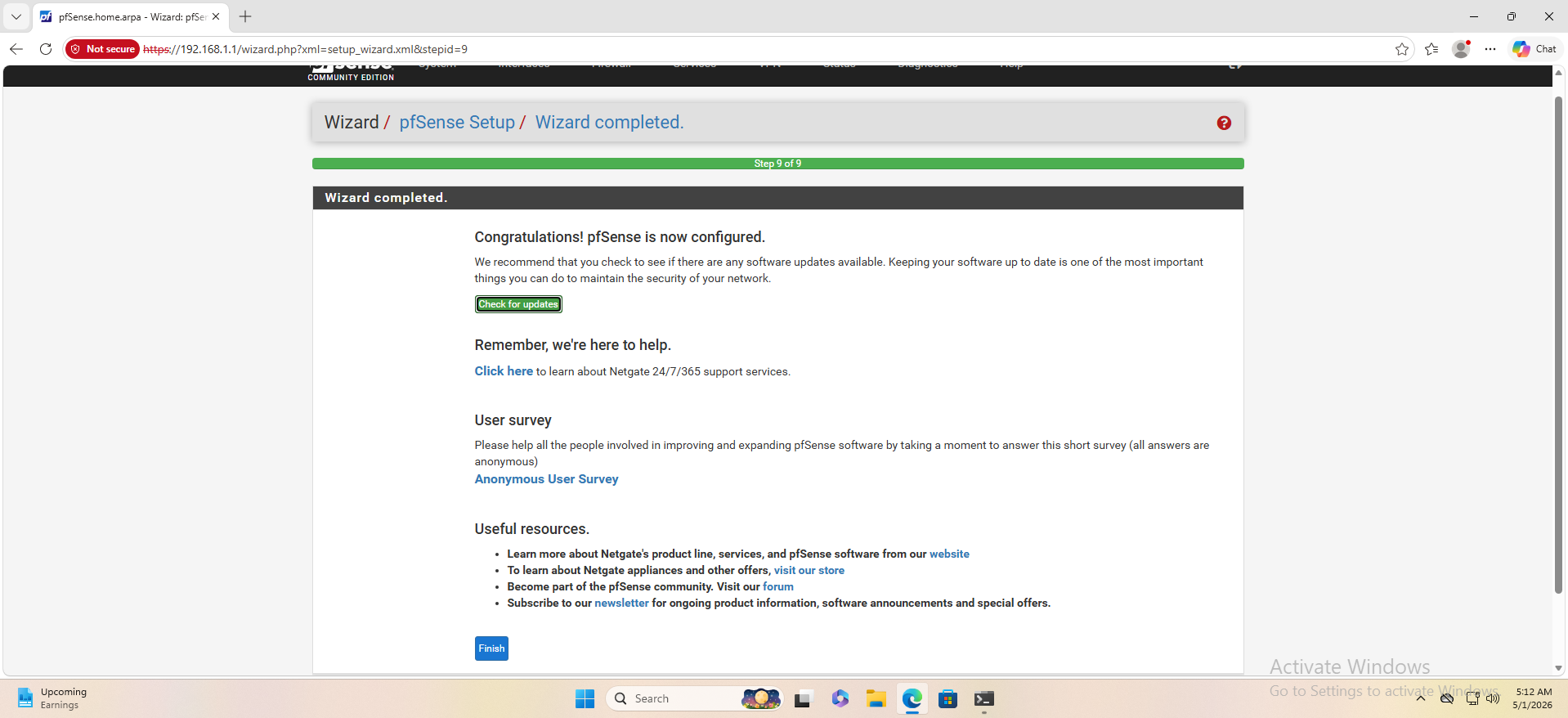This screenshot has height=718, width=1568.
Task: Open the Click here support link
Action: coord(504,371)
